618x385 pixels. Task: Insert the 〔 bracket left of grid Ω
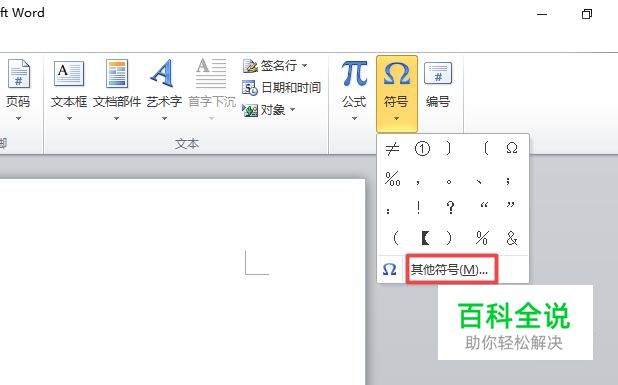tap(486, 149)
